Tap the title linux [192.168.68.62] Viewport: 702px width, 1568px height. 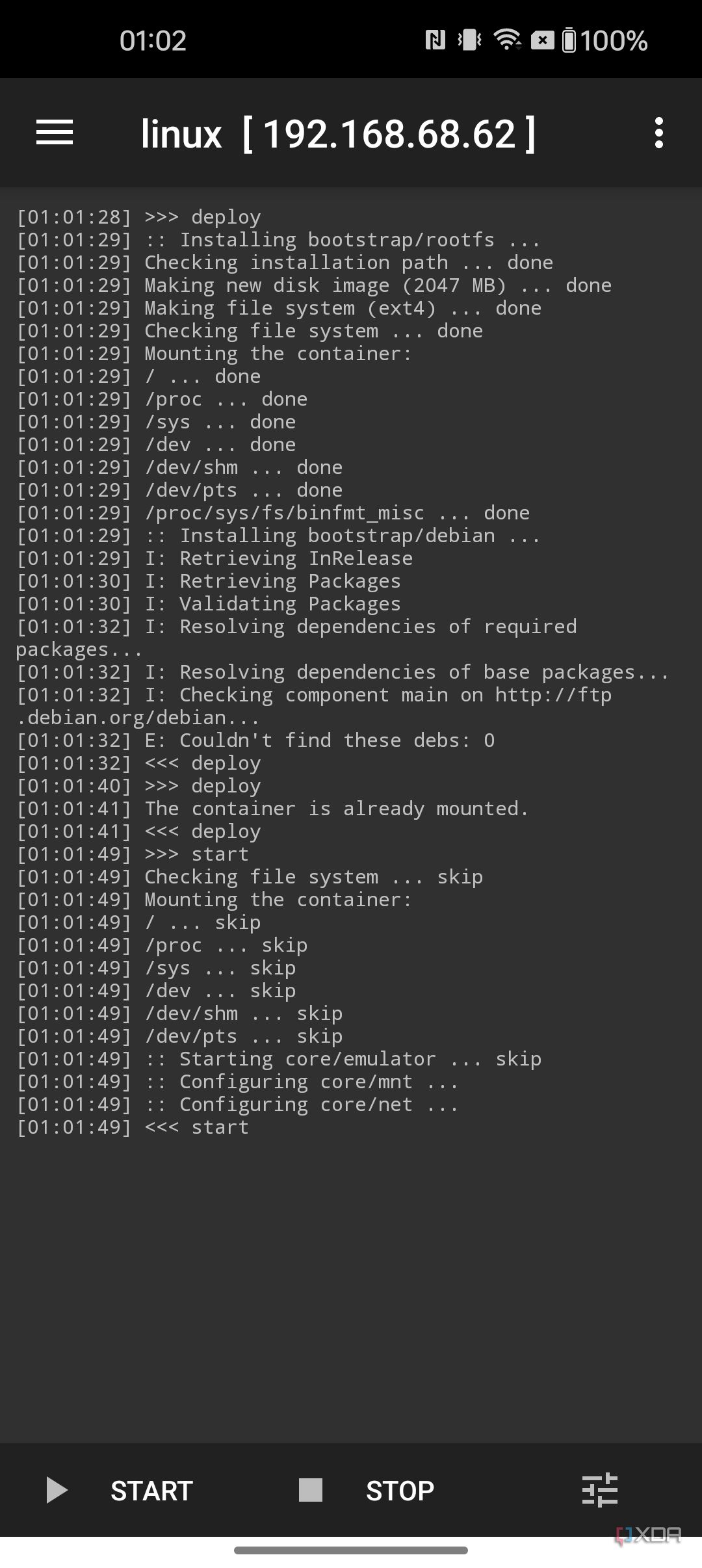point(339,133)
